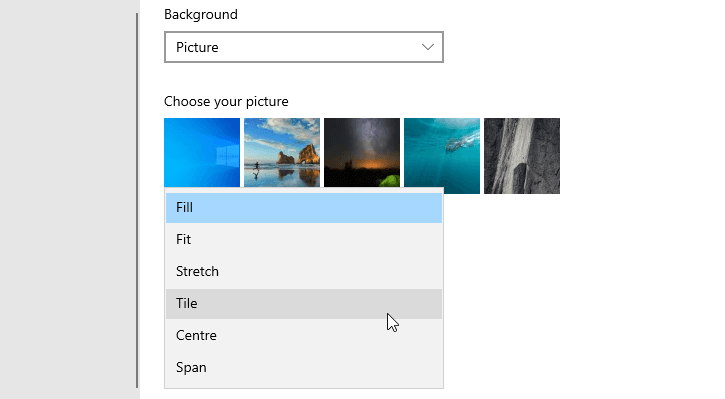Click the chevron arrow in Background dropdown
Image resolution: width=725 pixels, height=399 pixels.
[428, 47]
